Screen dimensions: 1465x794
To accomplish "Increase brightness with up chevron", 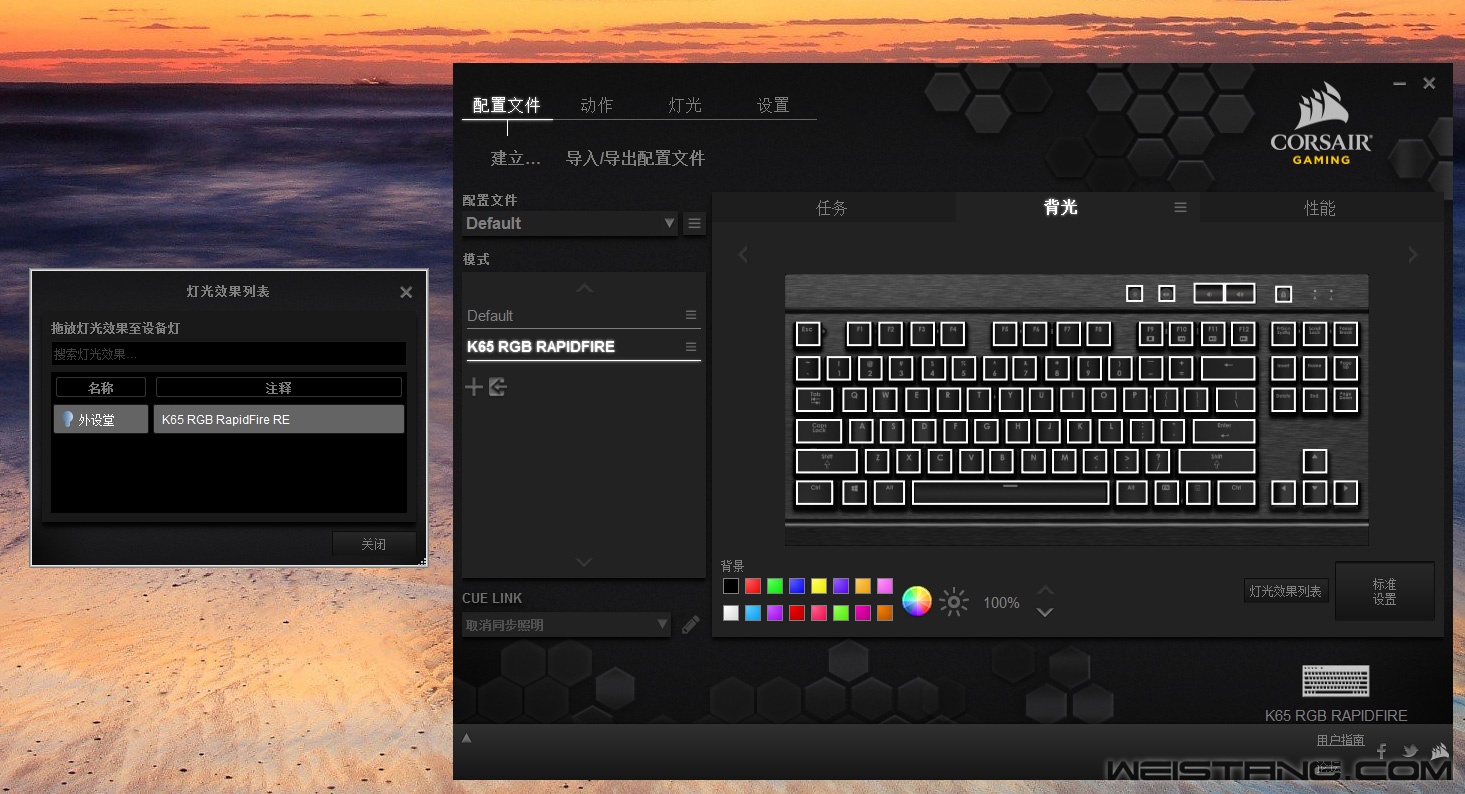I will tap(1045, 590).
